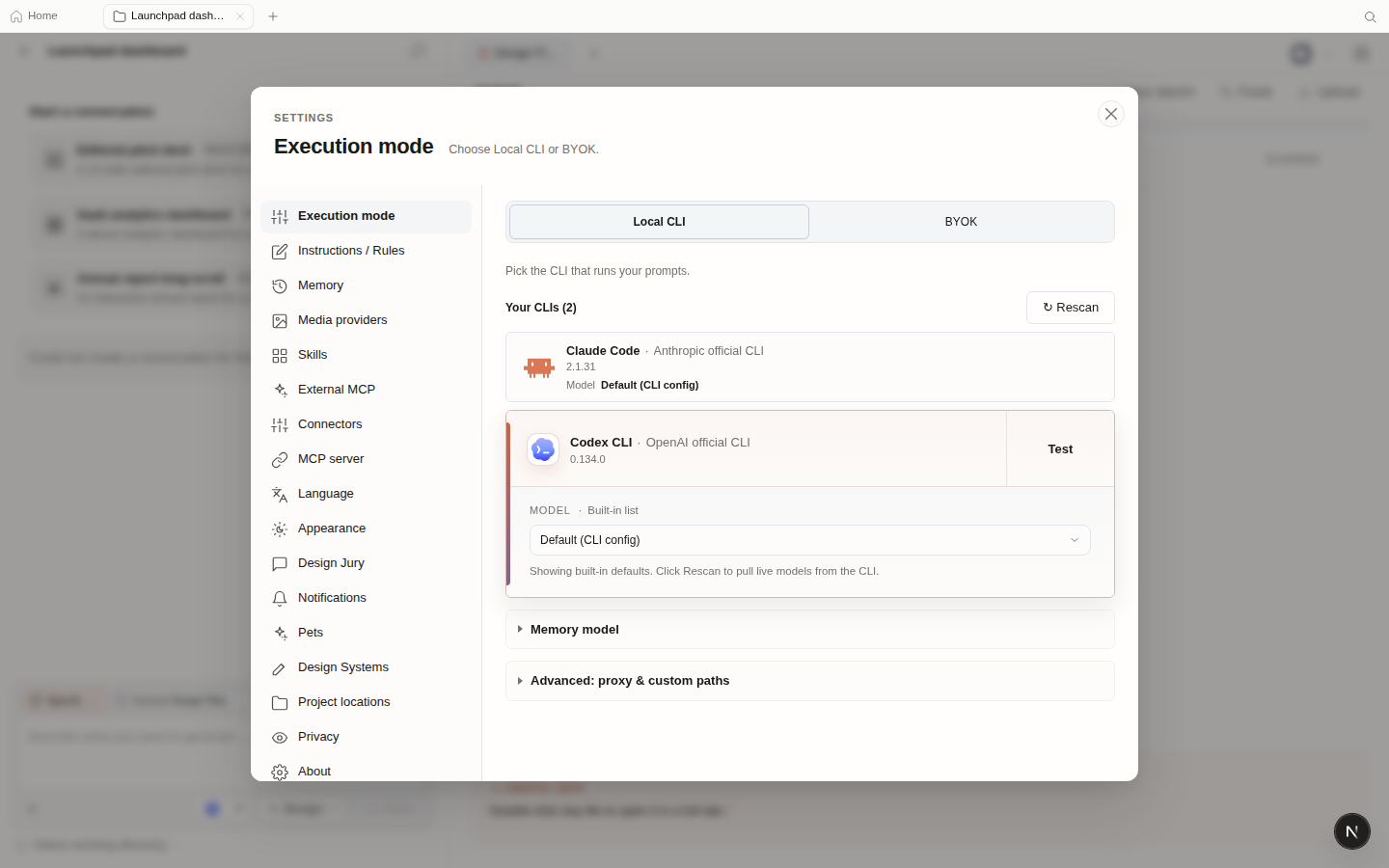Click the "Built-in list" model label

pos(613,510)
